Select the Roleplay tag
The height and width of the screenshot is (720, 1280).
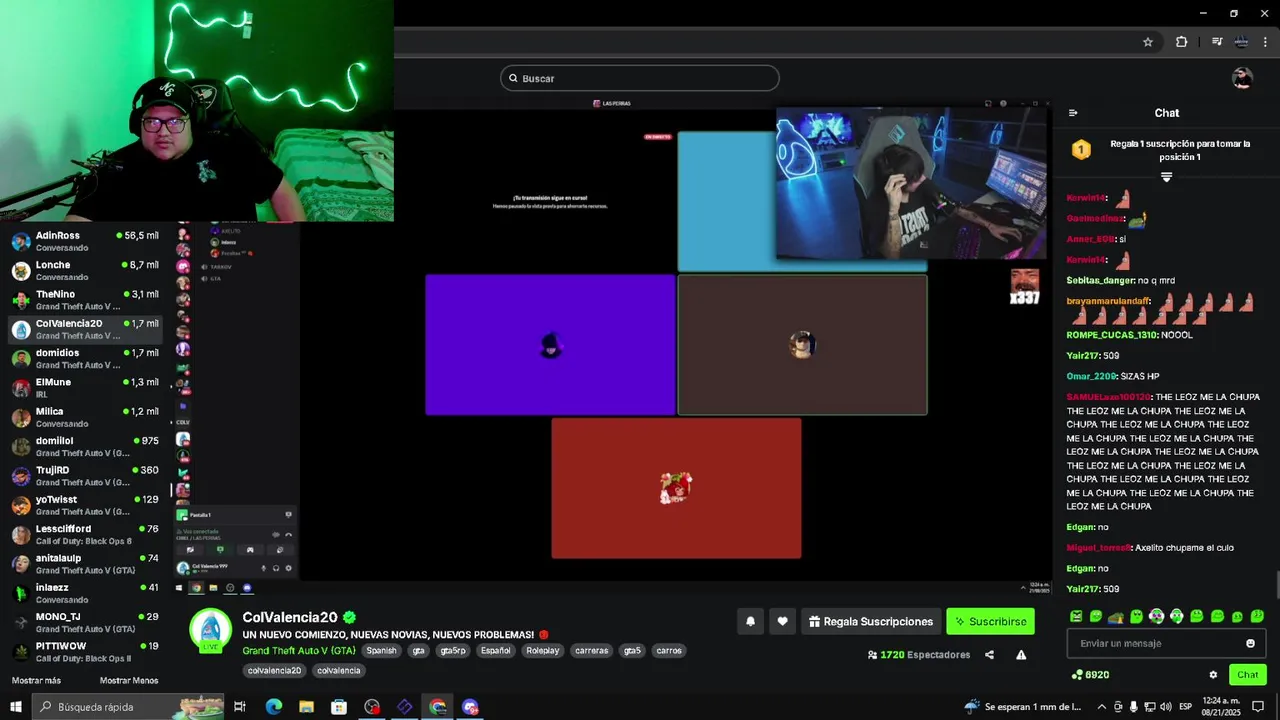543,650
